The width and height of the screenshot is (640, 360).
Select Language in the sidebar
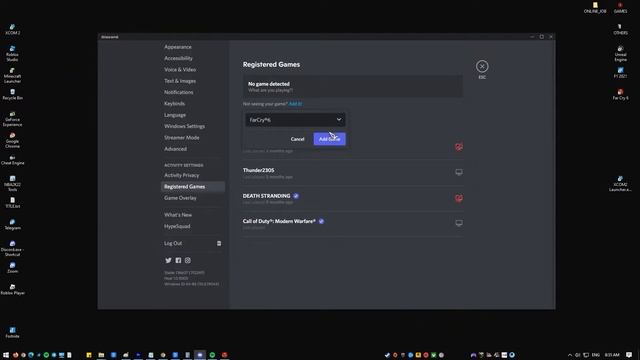[175, 115]
